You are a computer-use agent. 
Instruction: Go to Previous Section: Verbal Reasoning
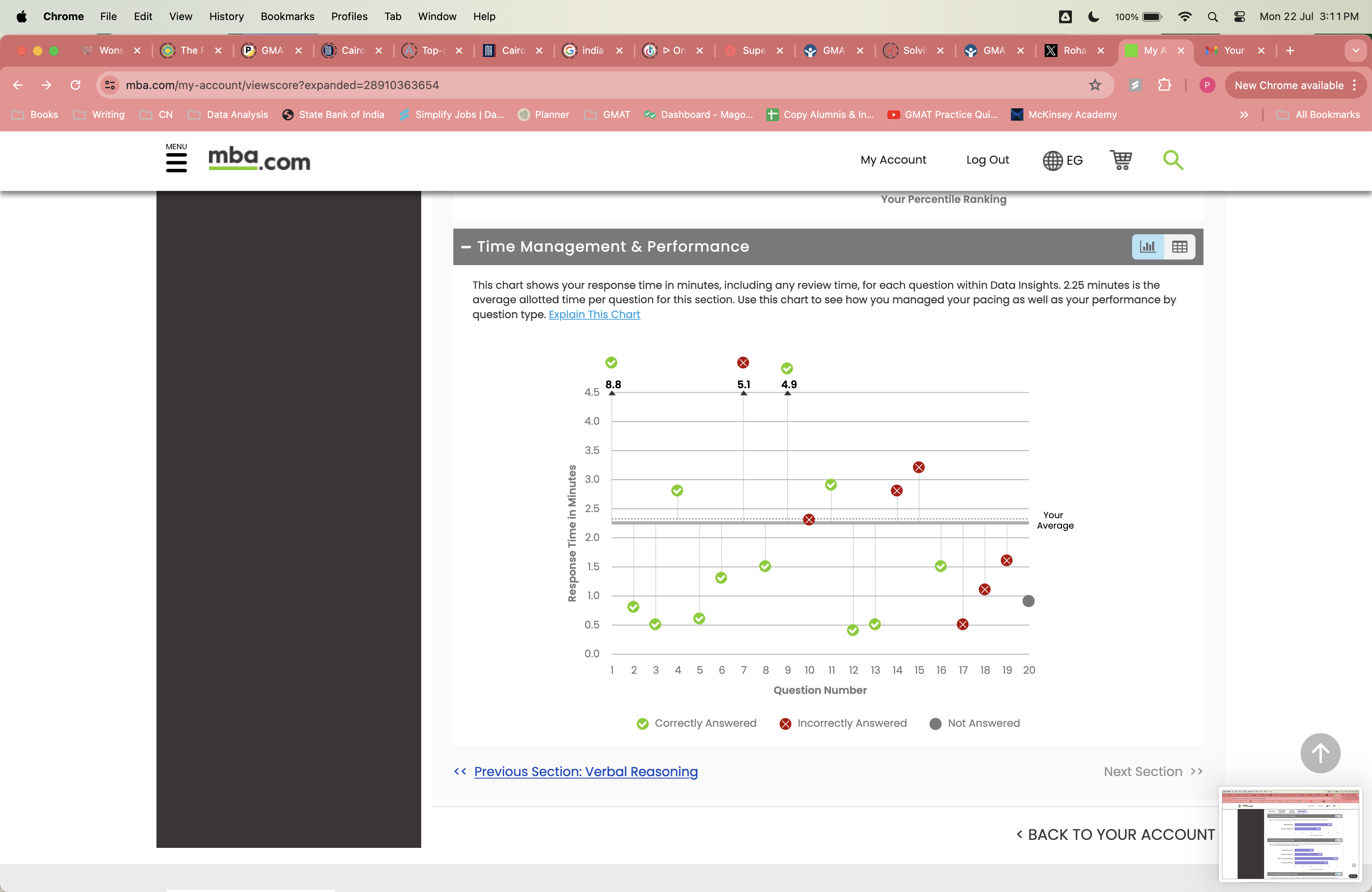pos(585,772)
